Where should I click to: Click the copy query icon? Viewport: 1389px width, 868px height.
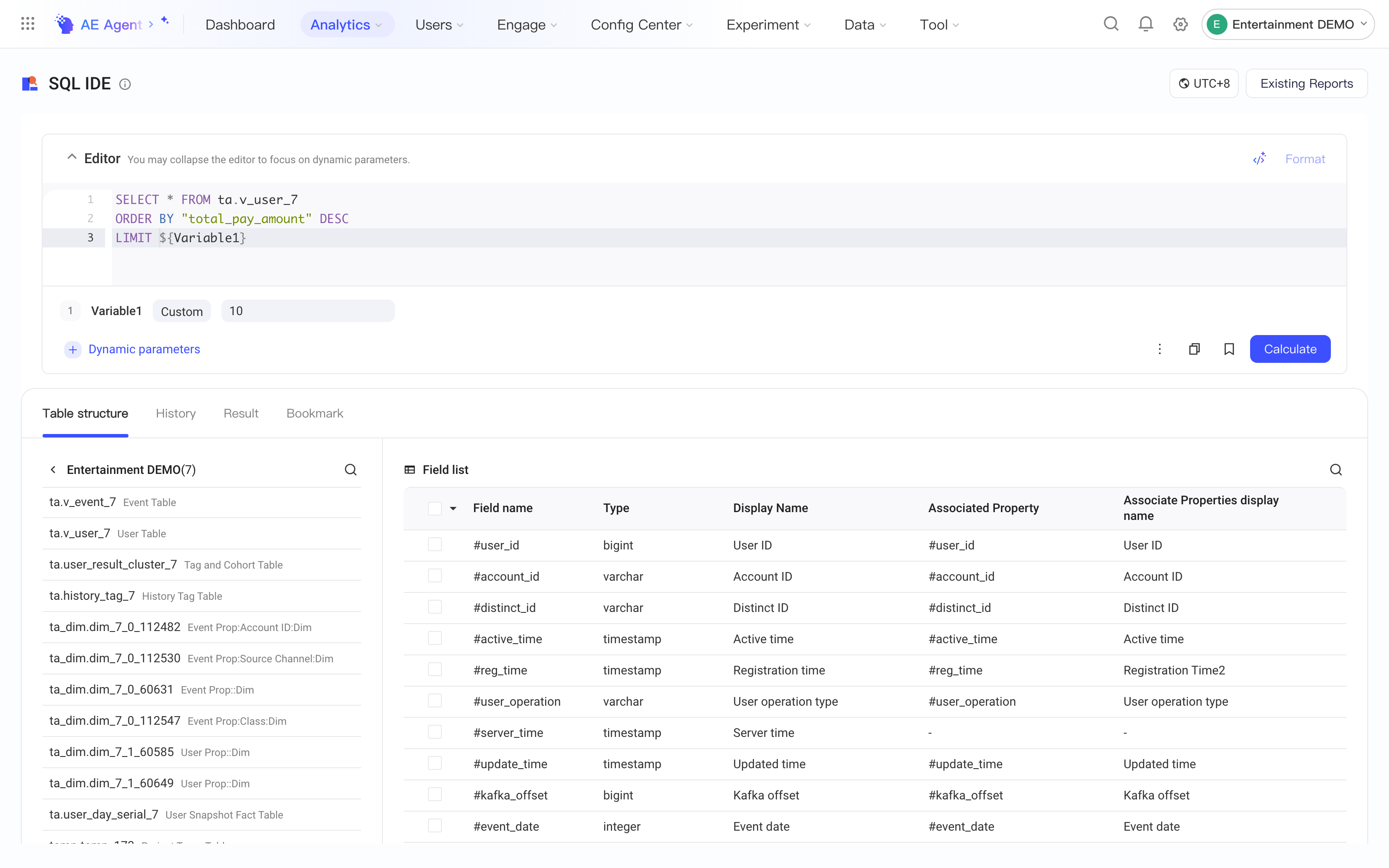click(1195, 349)
